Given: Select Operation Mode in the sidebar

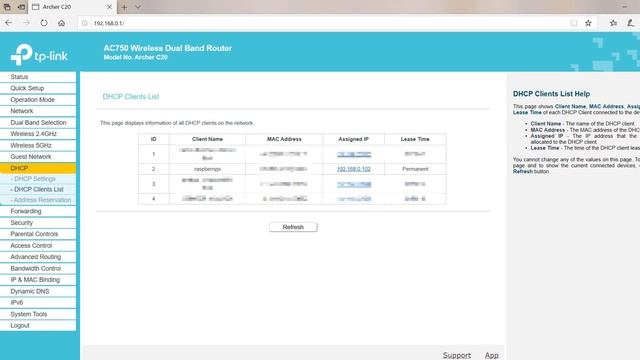Looking at the screenshot, I should point(38,100).
